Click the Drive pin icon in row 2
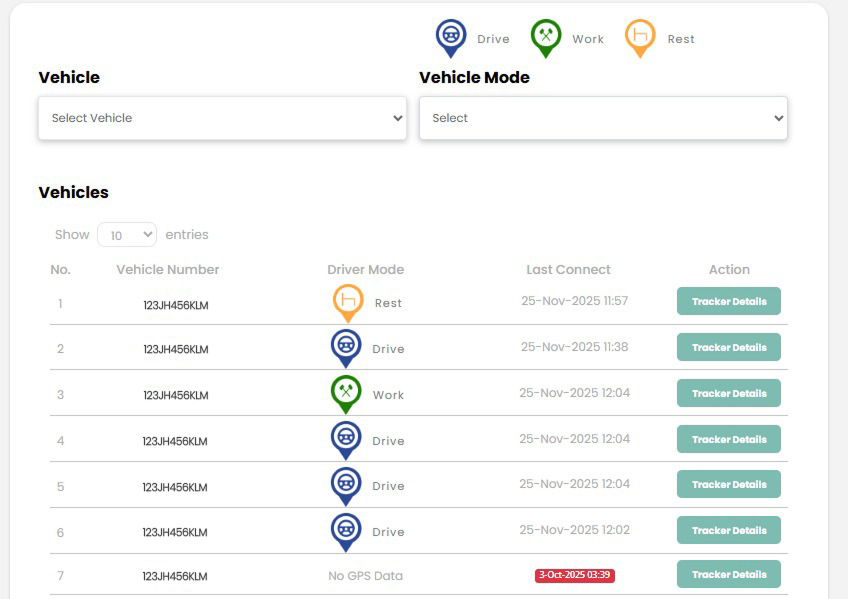Image resolution: width=848 pixels, height=599 pixels. 346,349
